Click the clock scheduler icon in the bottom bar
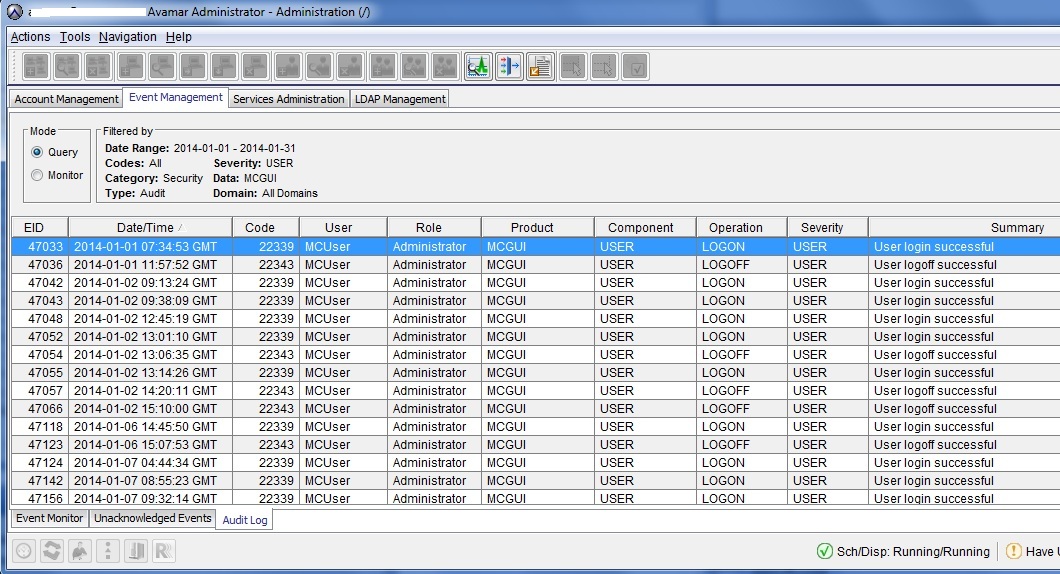This screenshot has height=574, width=1060. pyautogui.click(x=24, y=551)
